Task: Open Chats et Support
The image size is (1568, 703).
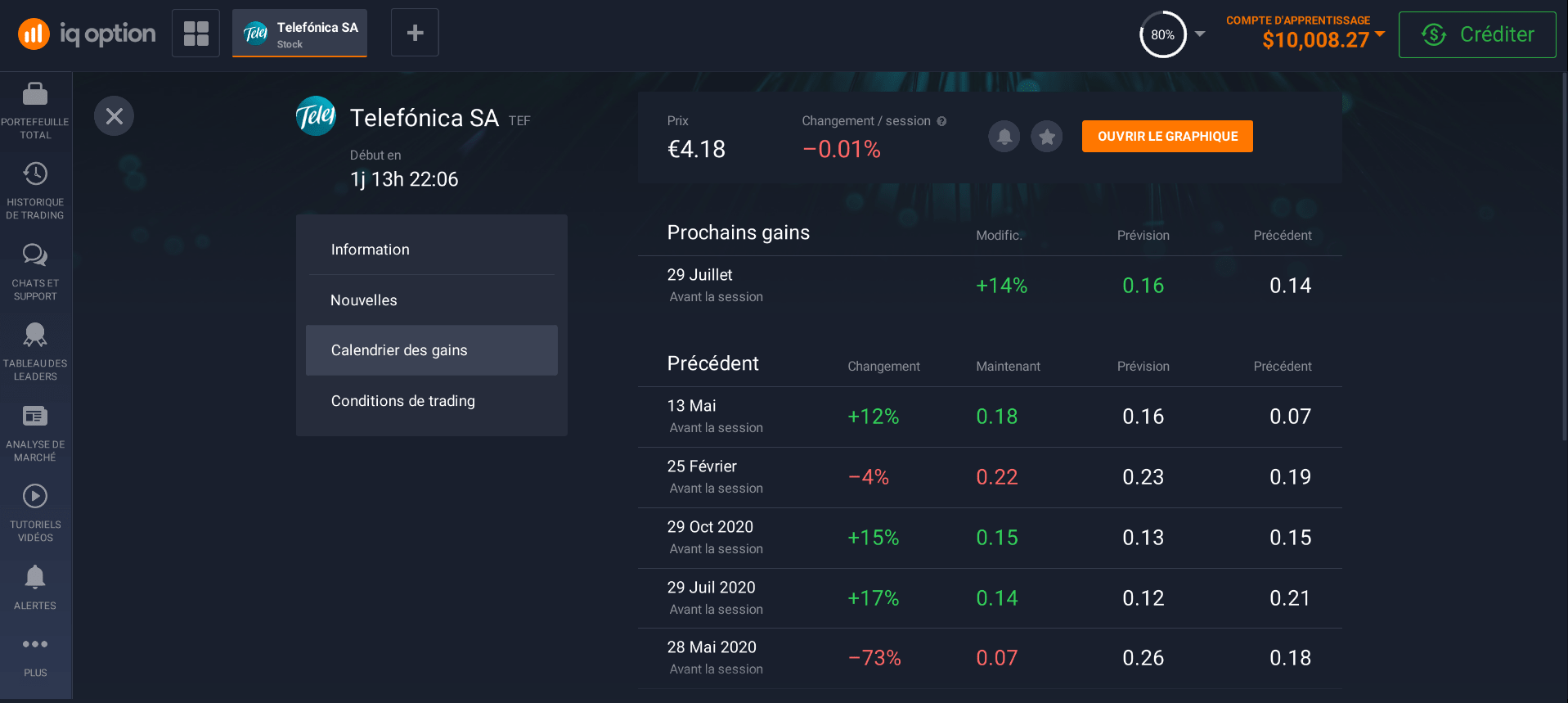Action: (35, 272)
